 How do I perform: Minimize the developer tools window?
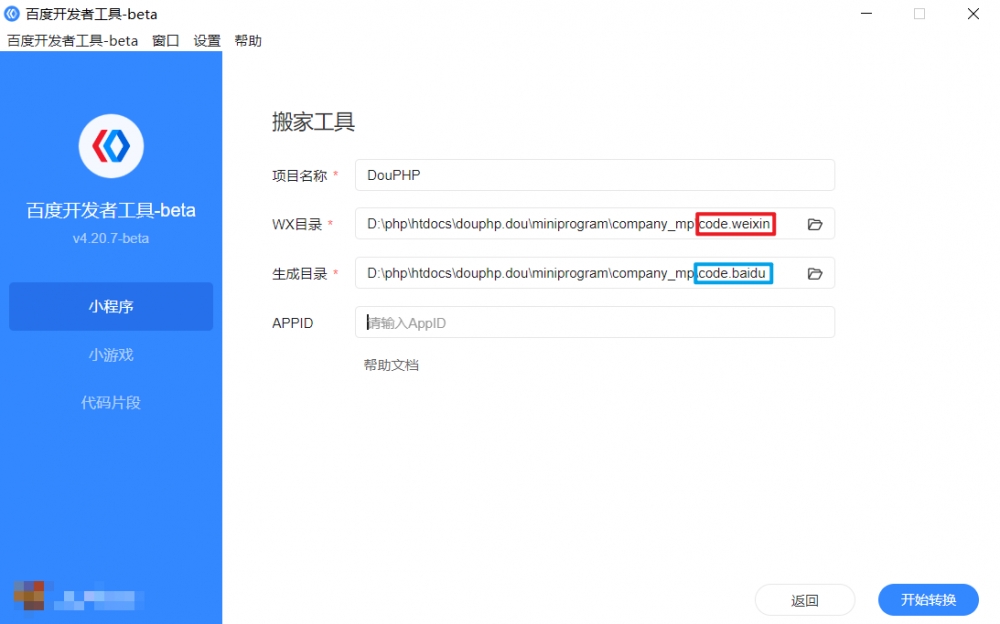(x=866, y=13)
